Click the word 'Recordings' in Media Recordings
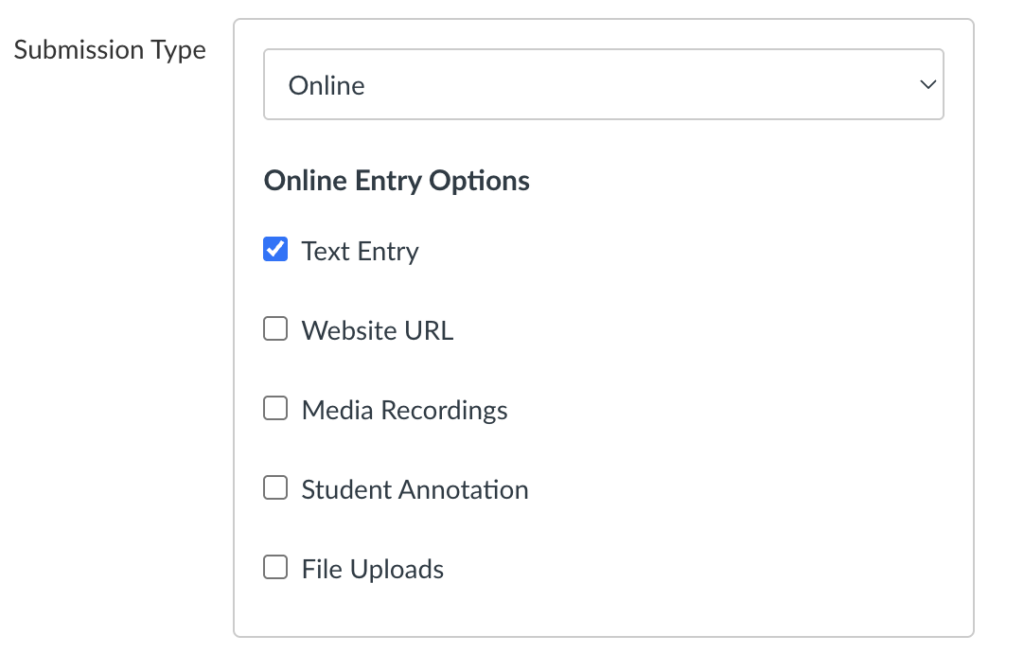Screen dimensions: 1024x671 pos(444,411)
